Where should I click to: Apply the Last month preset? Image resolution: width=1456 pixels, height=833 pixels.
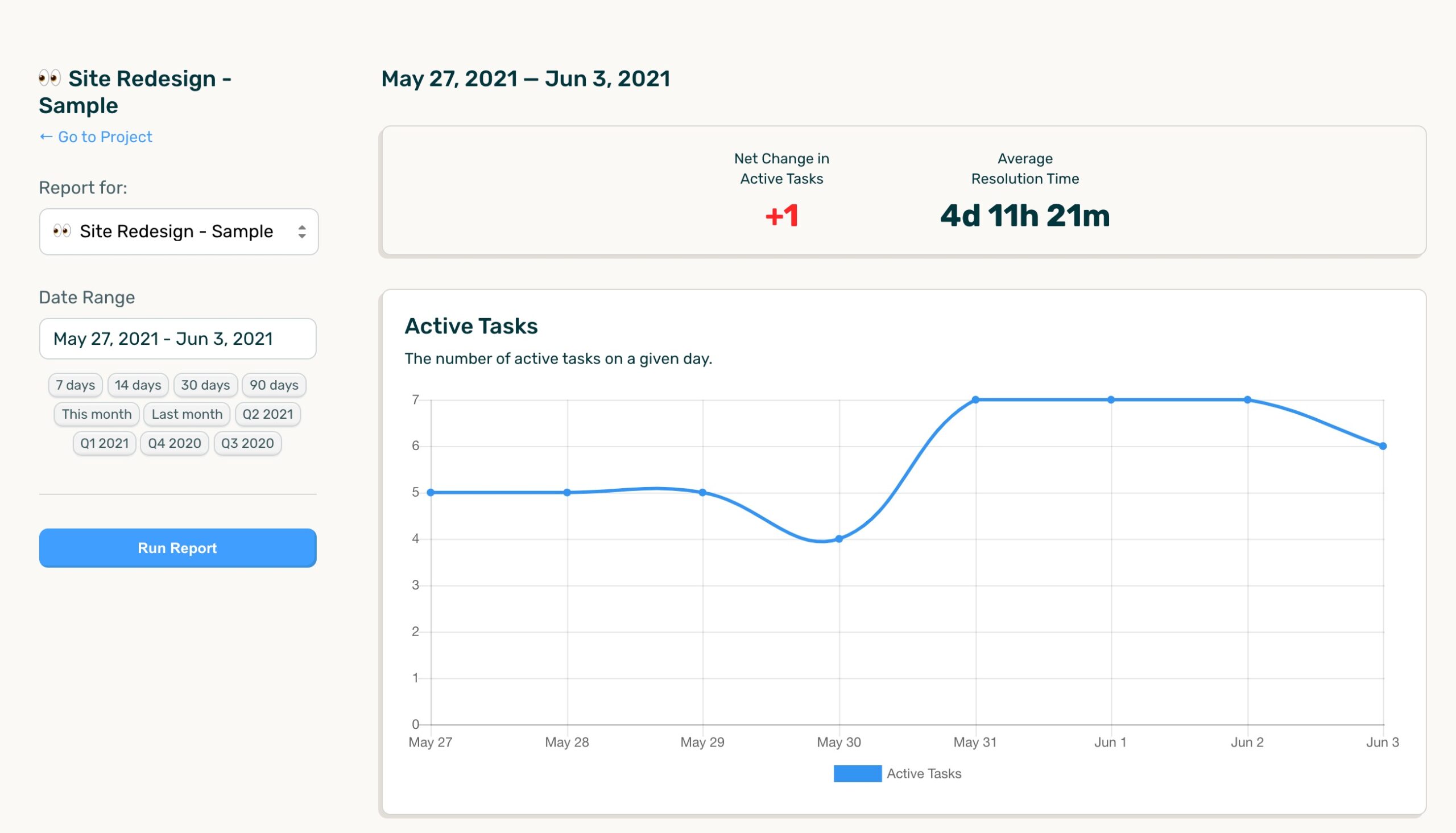point(187,414)
